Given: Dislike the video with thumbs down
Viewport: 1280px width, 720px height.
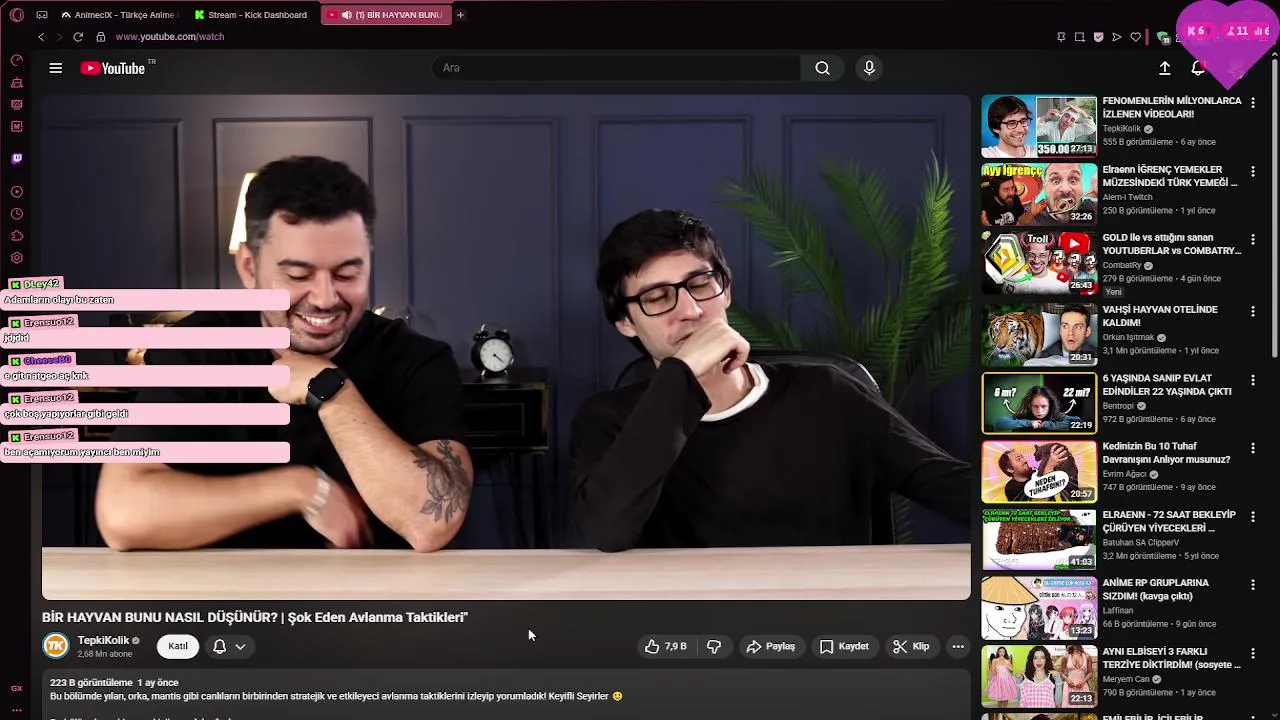Looking at the screenshot, I should (714, 647).
